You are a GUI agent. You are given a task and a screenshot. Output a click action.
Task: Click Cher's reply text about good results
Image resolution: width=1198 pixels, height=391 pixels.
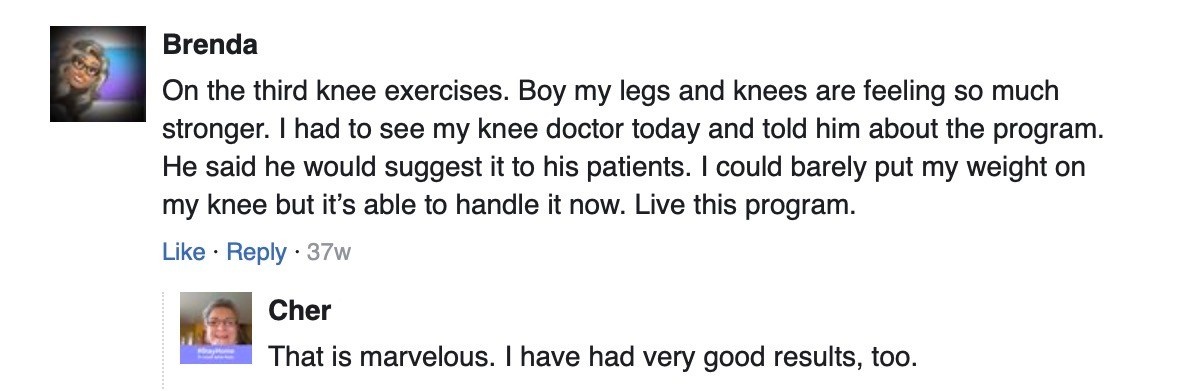point(592,356)
